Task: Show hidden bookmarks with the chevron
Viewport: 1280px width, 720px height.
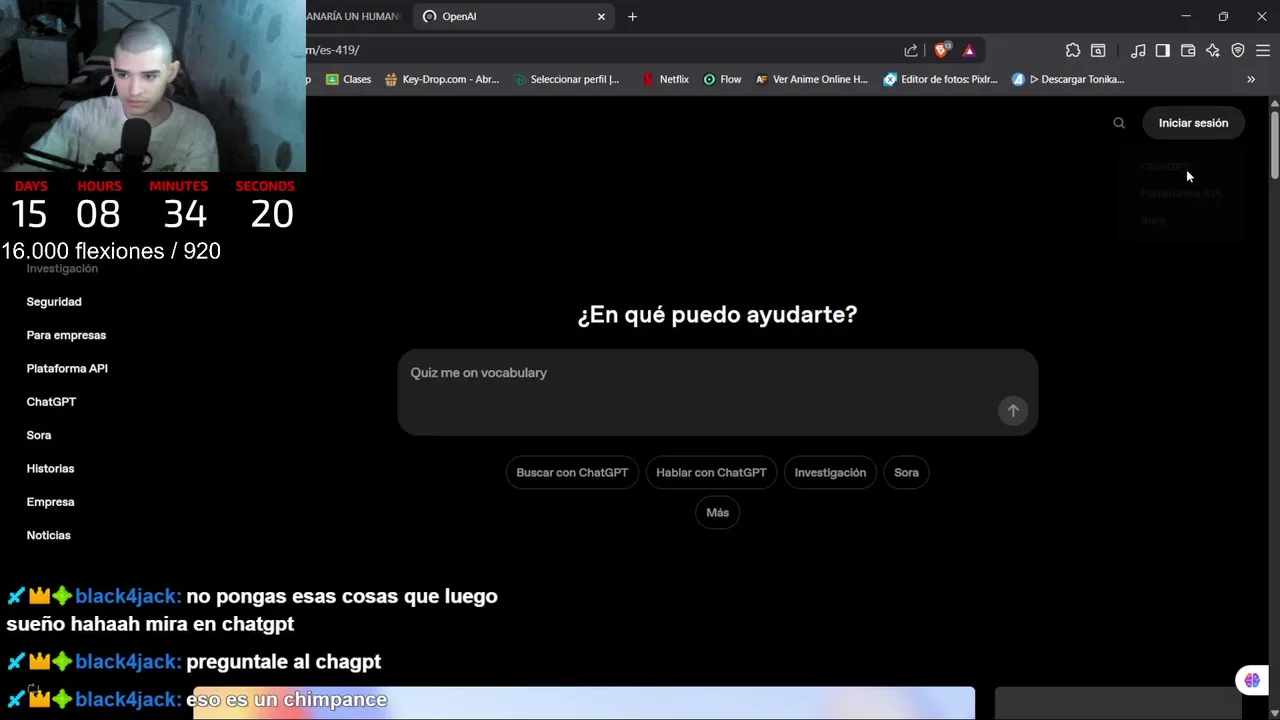Action: (1251, 79)
